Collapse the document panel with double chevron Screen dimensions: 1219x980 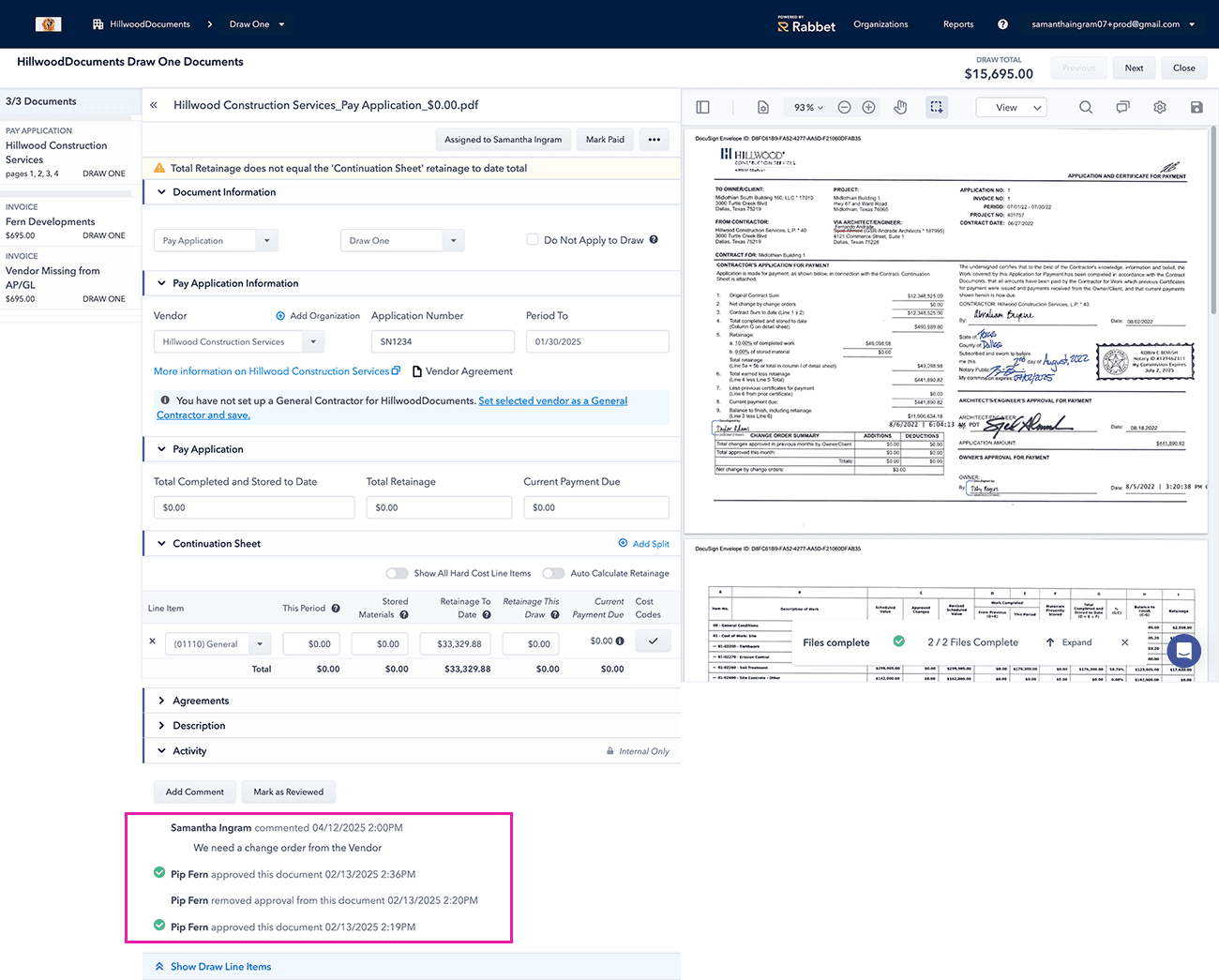(154, 105)
